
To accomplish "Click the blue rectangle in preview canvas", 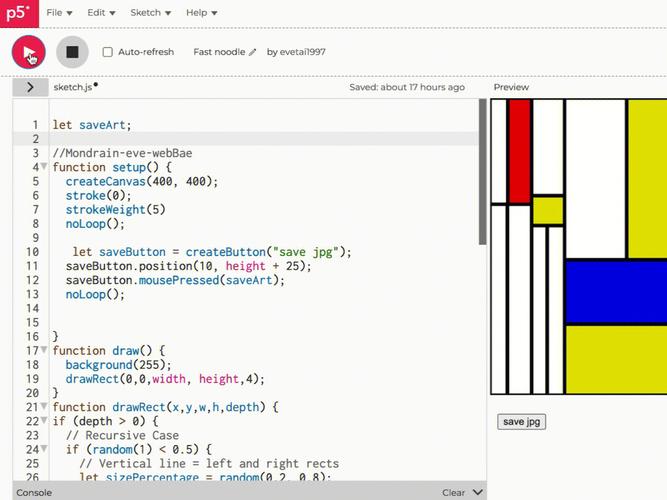I will 615,291.
